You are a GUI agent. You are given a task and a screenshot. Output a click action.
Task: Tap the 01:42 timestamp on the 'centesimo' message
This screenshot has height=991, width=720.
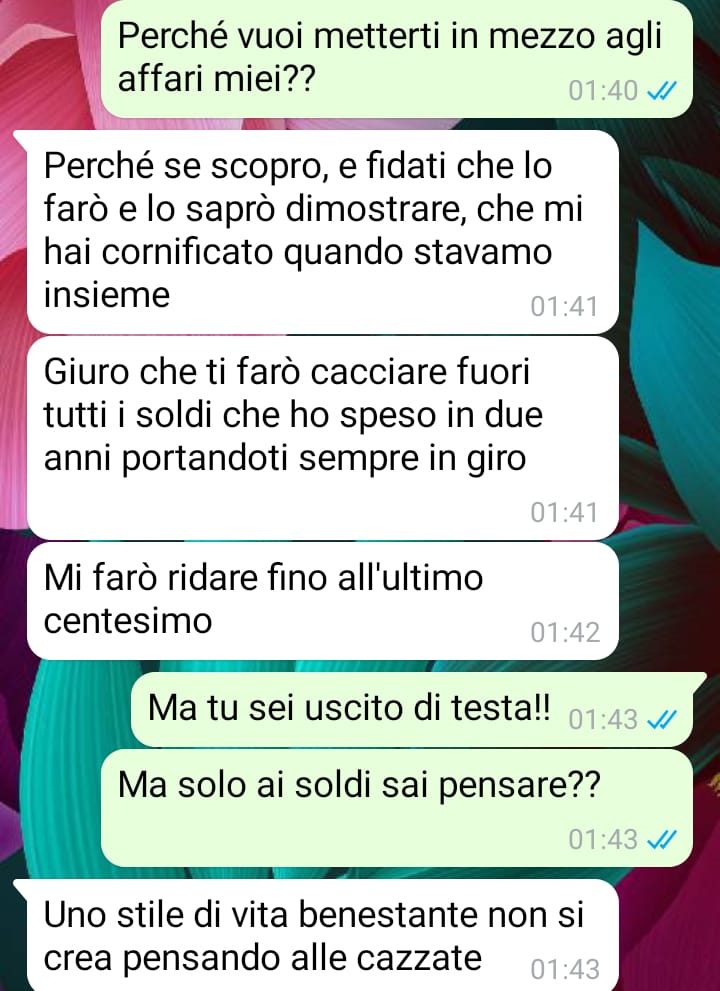coord(564,633)
